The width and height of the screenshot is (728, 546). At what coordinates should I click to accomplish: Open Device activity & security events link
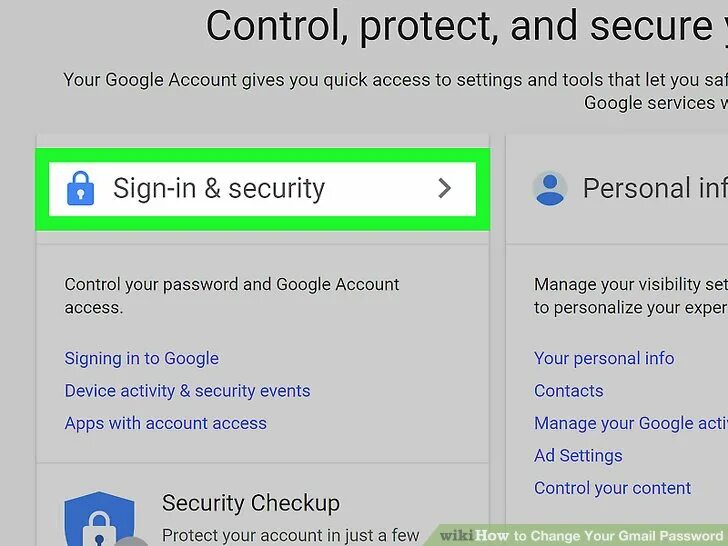(x=187, y=391)
